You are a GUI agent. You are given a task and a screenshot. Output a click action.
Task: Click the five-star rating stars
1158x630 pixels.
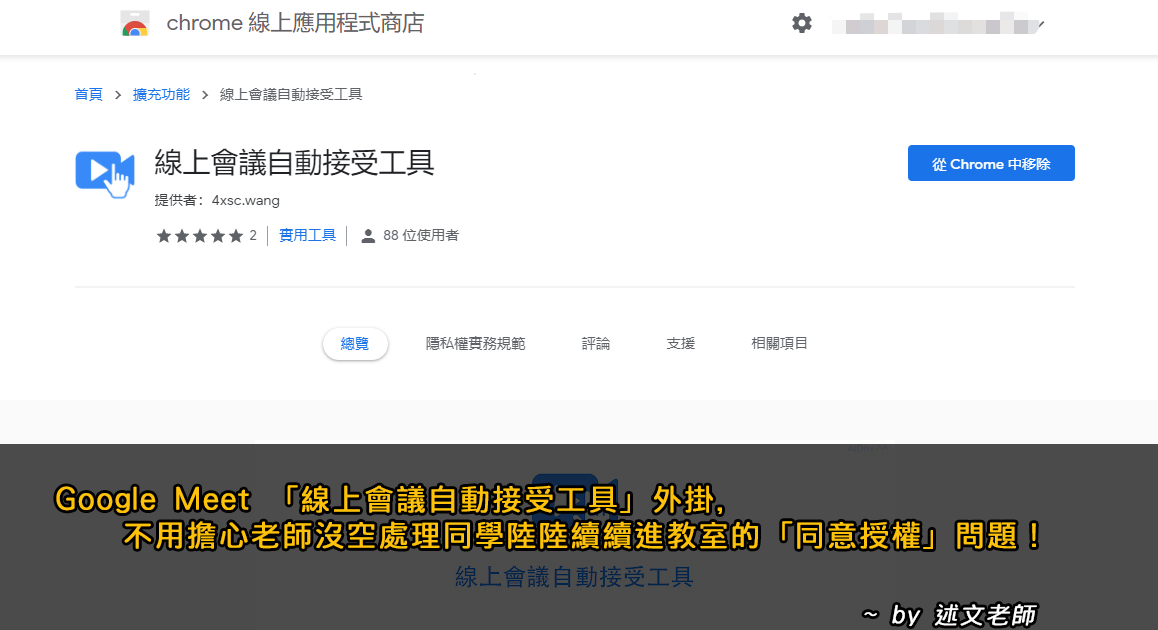point(200,236)
